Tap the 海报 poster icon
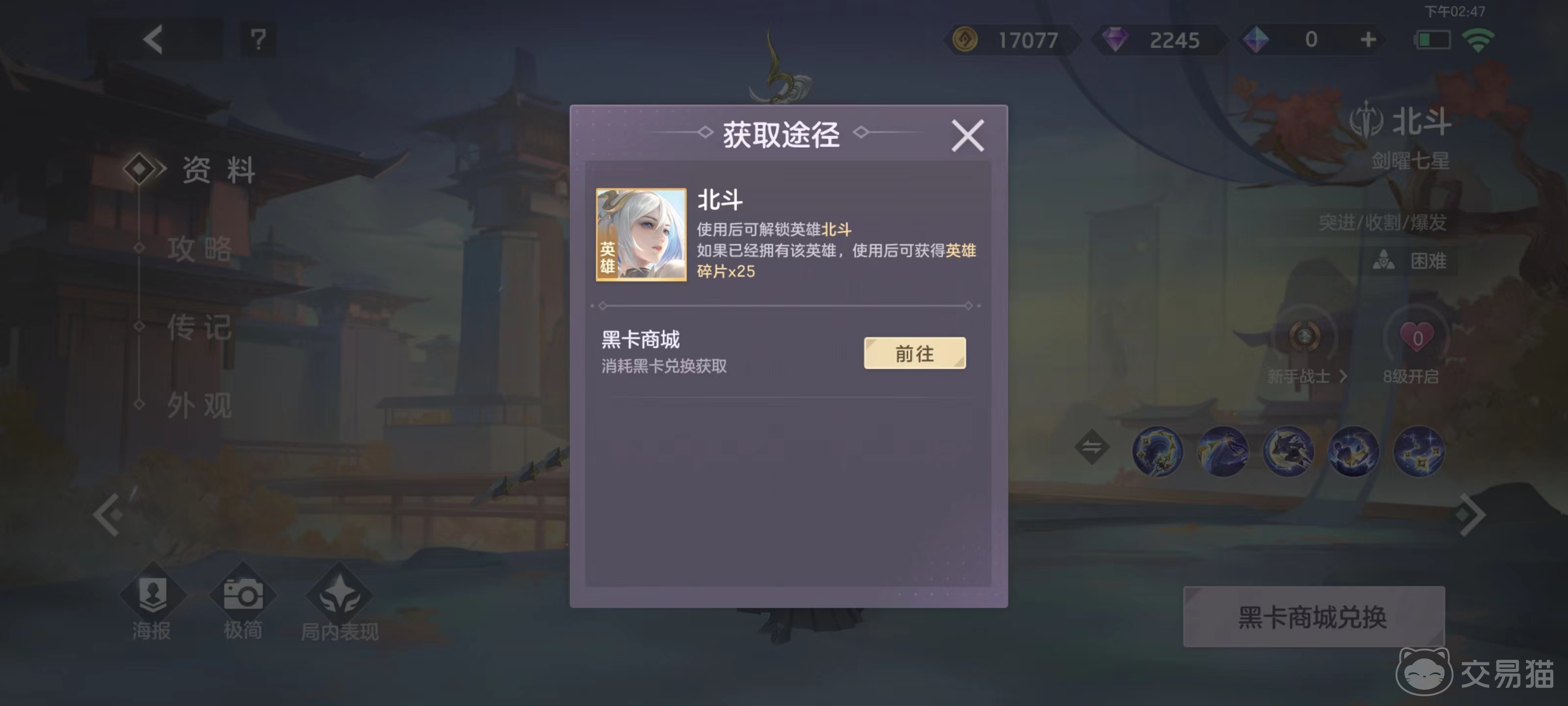1568x706 pixels. click(152, 593)
